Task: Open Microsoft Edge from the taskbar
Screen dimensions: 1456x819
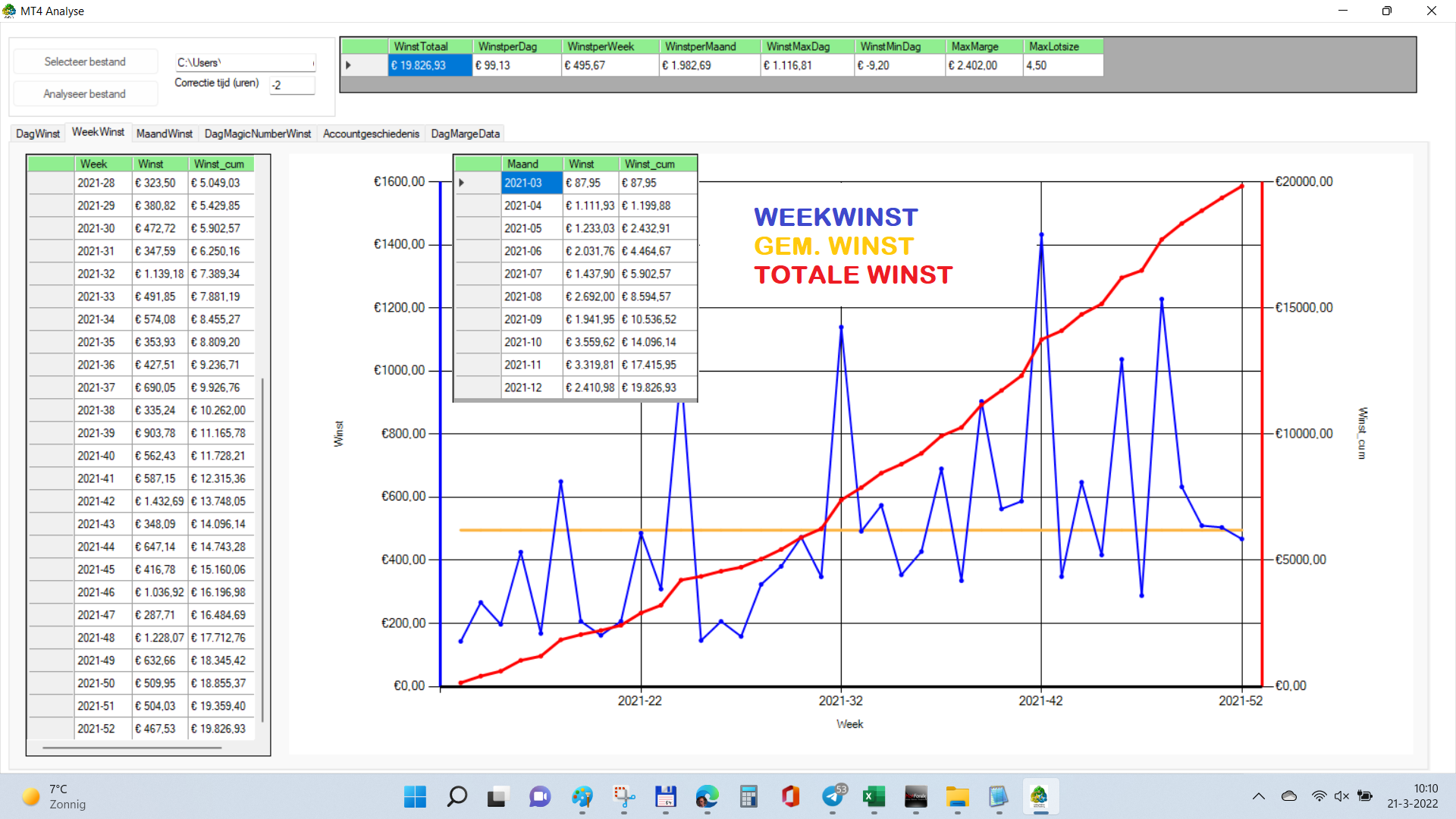Action: [707, 796]
